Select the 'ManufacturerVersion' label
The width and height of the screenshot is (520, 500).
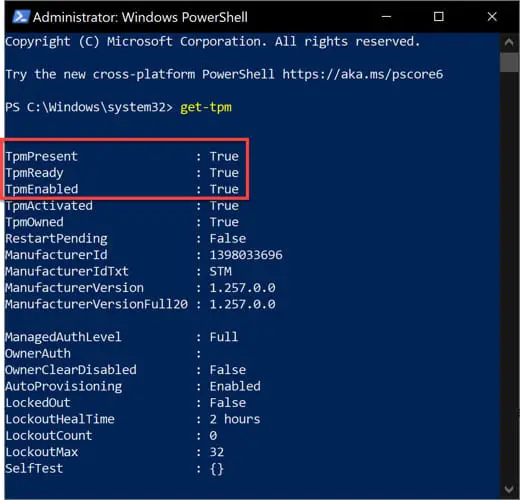click(74, 288)
